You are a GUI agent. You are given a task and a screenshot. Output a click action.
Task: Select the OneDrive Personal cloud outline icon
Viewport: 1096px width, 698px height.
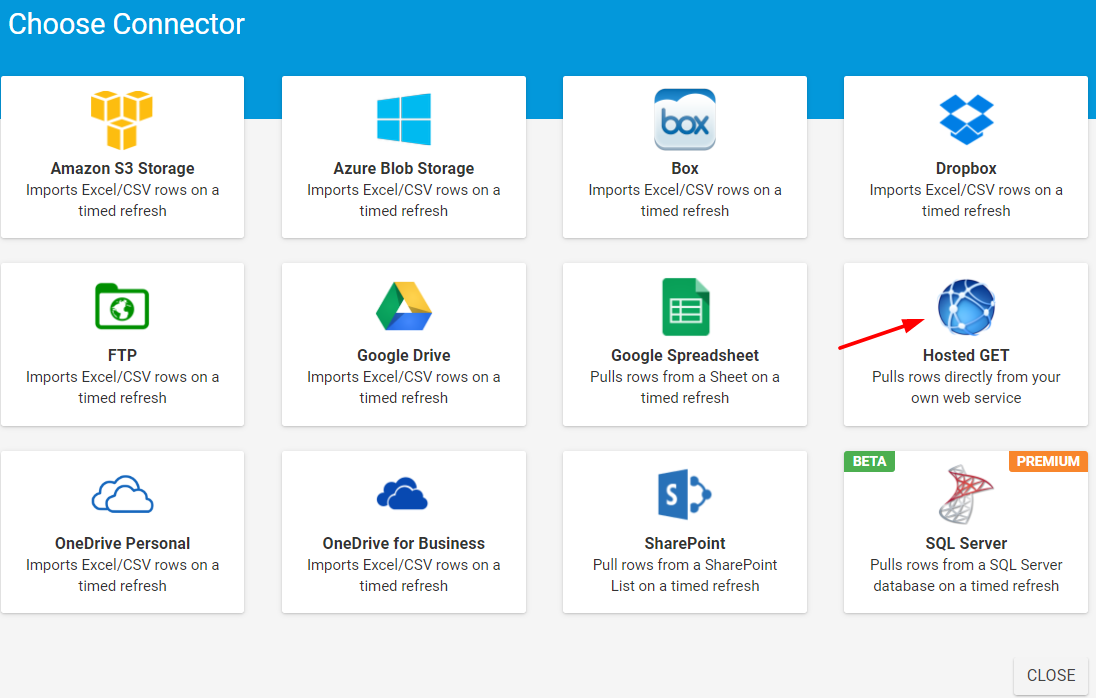pyautogui.click(x=122, y=494)
